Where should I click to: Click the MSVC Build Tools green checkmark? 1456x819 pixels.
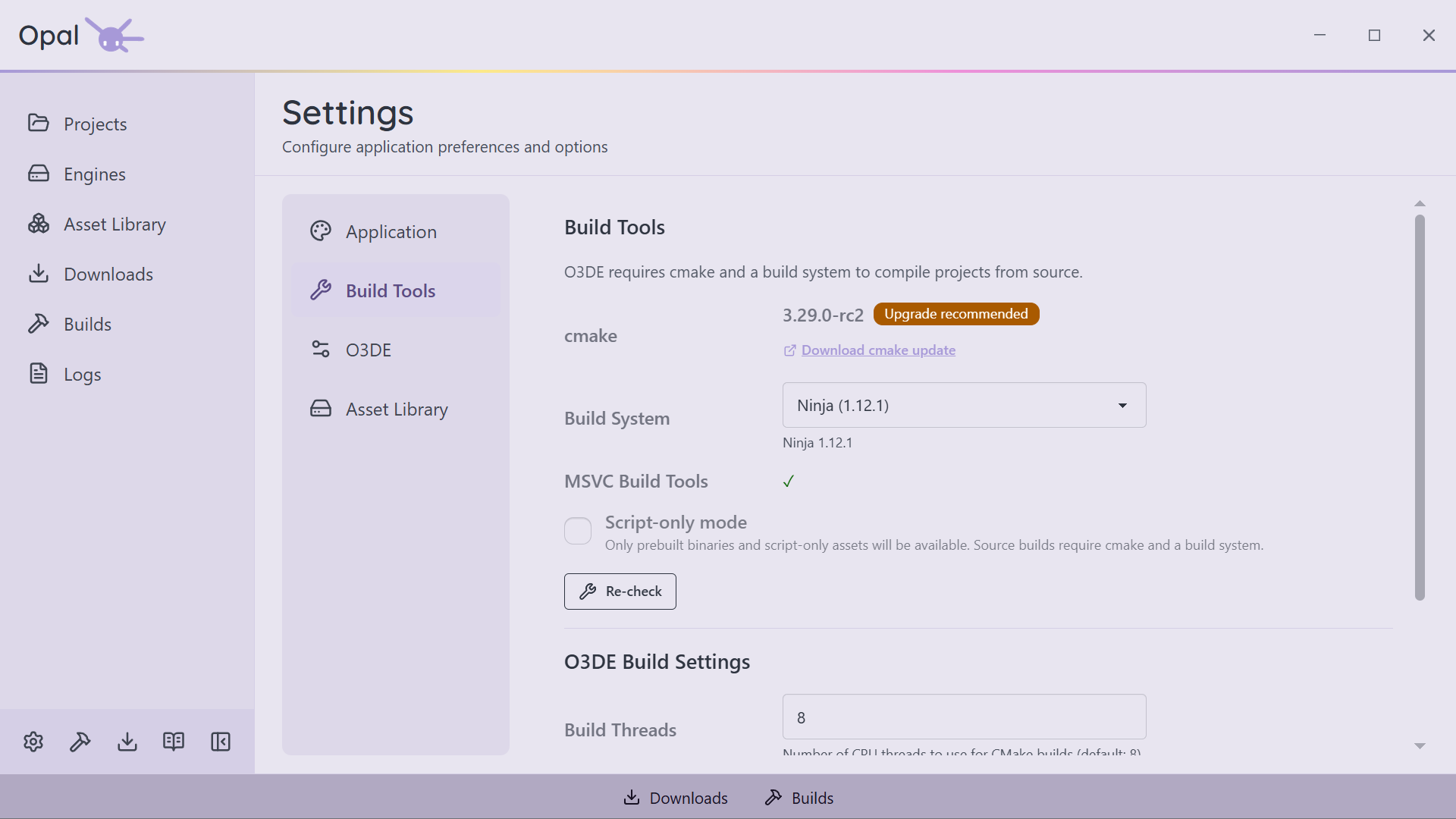(789, 481)
